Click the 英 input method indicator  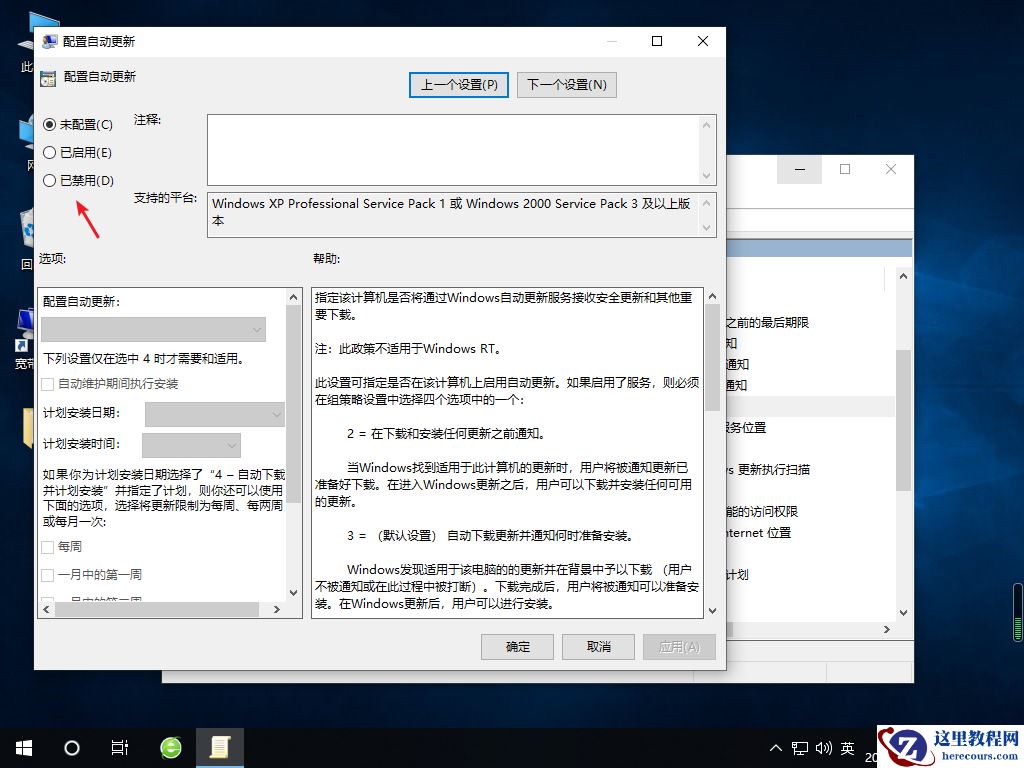[x=848, y=747]
